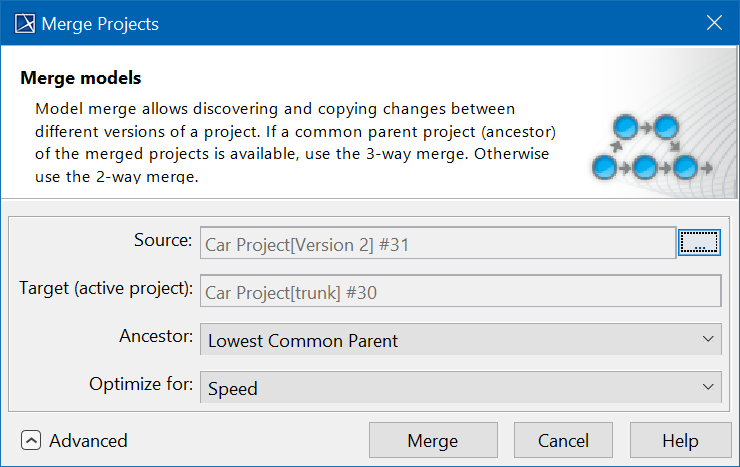Click the Advanced label text
This screenshot has height=467, width=740.
click(88, 440)
